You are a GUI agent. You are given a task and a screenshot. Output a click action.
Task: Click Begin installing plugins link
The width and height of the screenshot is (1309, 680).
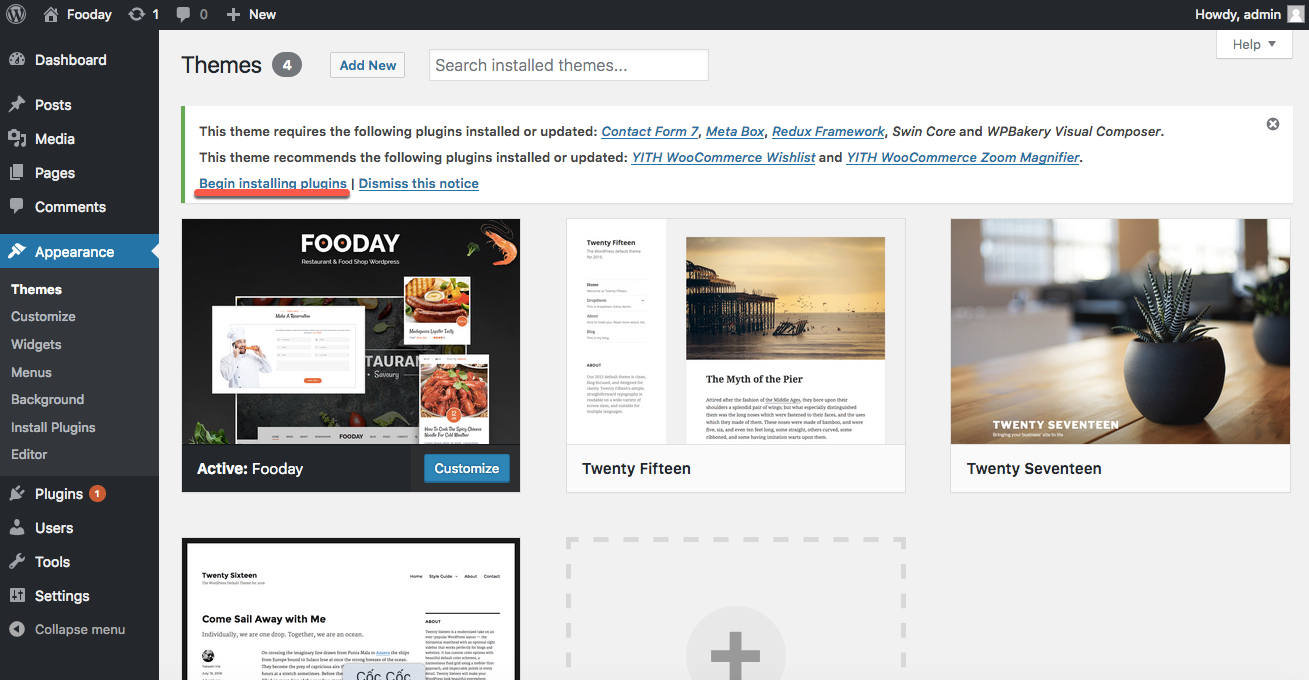pyautogui.click(x=273, y=184)
